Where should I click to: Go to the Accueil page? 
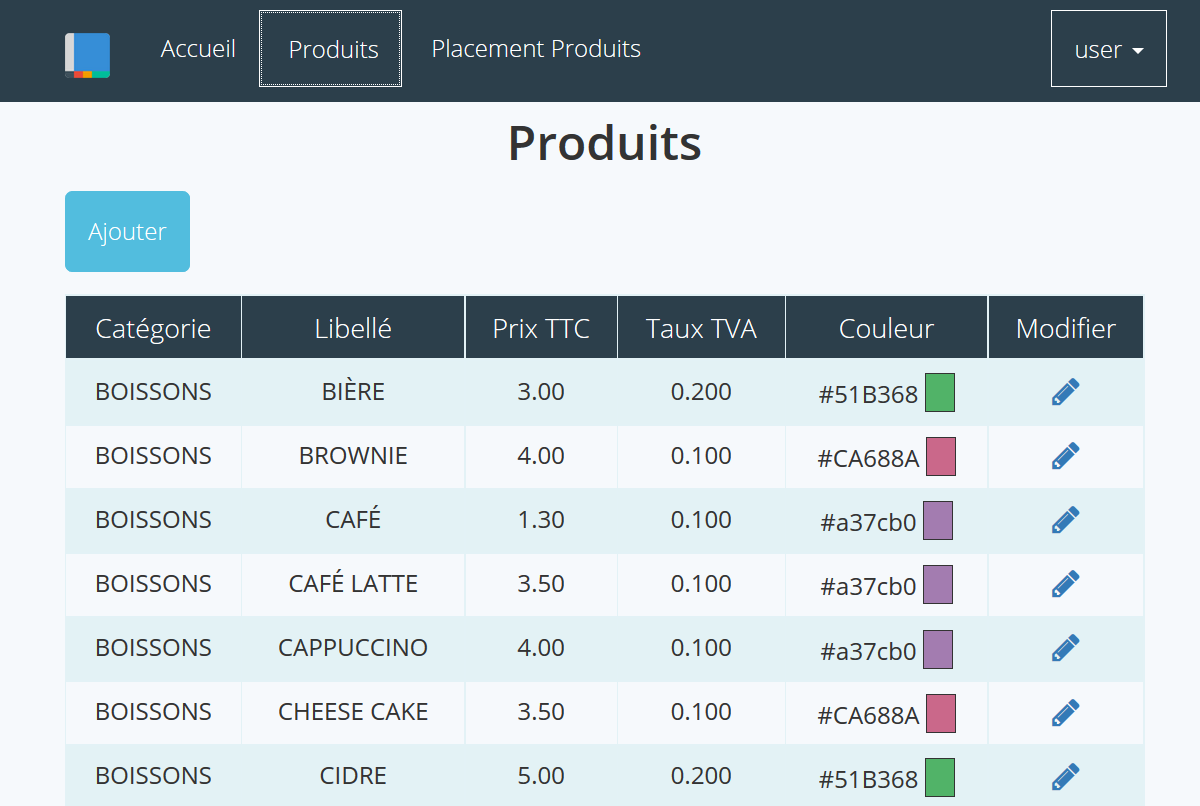pyautogui.click(x=198, y=49)
